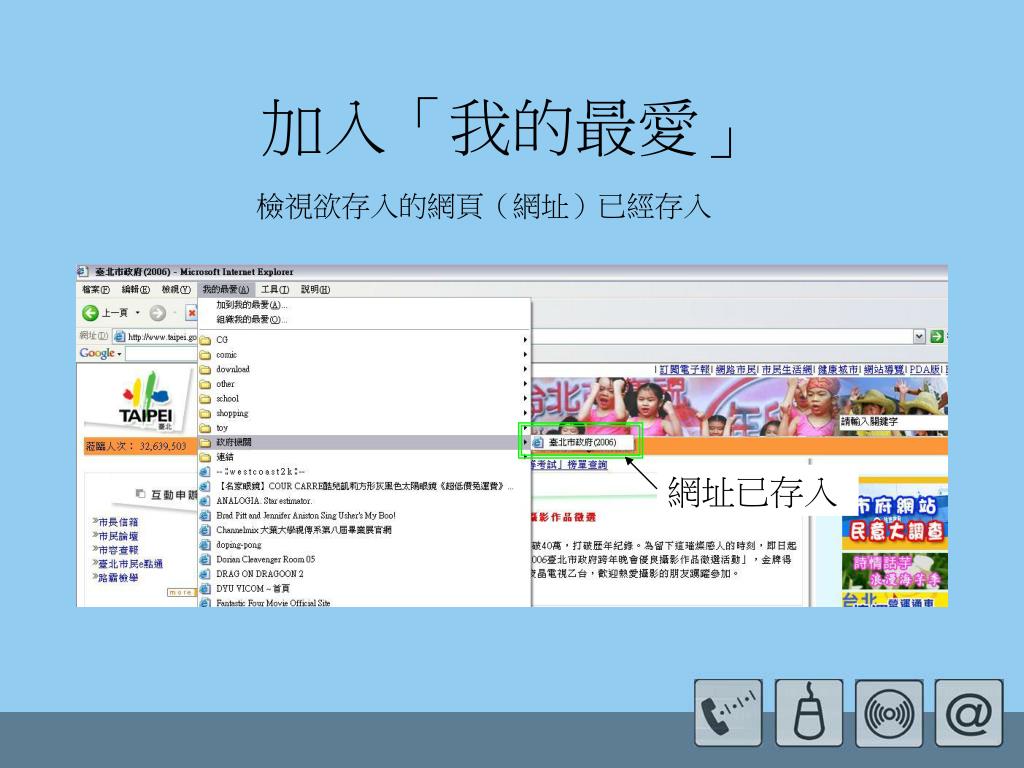Expand the comic folder submenu arrow
Viewport: 1024px width, 768px height.
coord(525,355)
